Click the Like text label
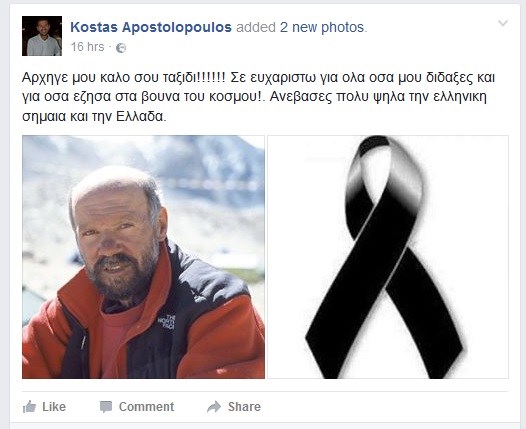526x429 pixels. 54,407
